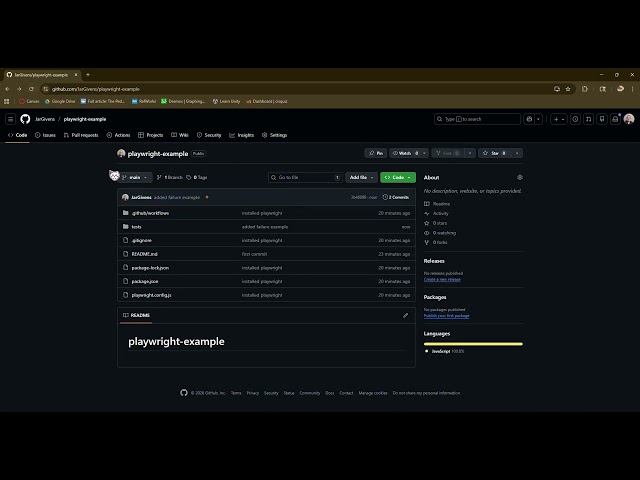Expand the Star lists dropdown arrow
The width and height of the screenshot is (640, 480).
517,153
